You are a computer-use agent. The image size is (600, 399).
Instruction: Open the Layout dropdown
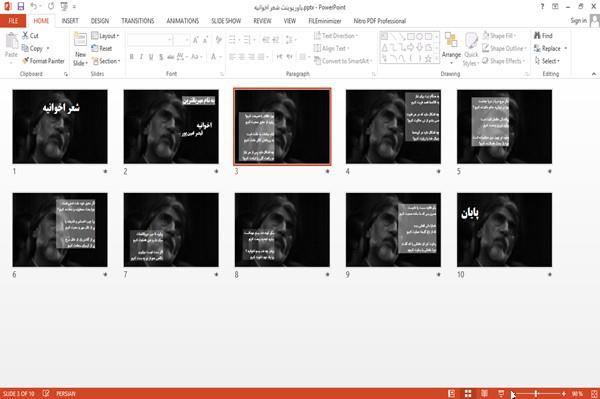click(x=105, y=36)
